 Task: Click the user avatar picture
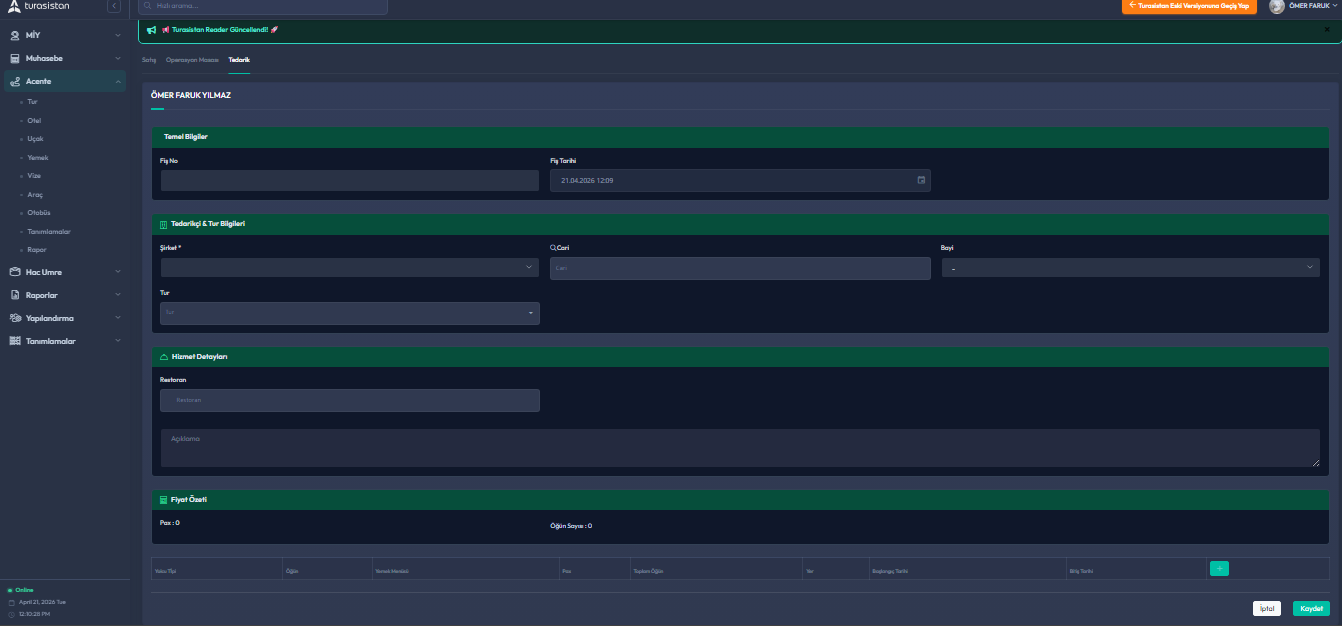click(1277, 7)
